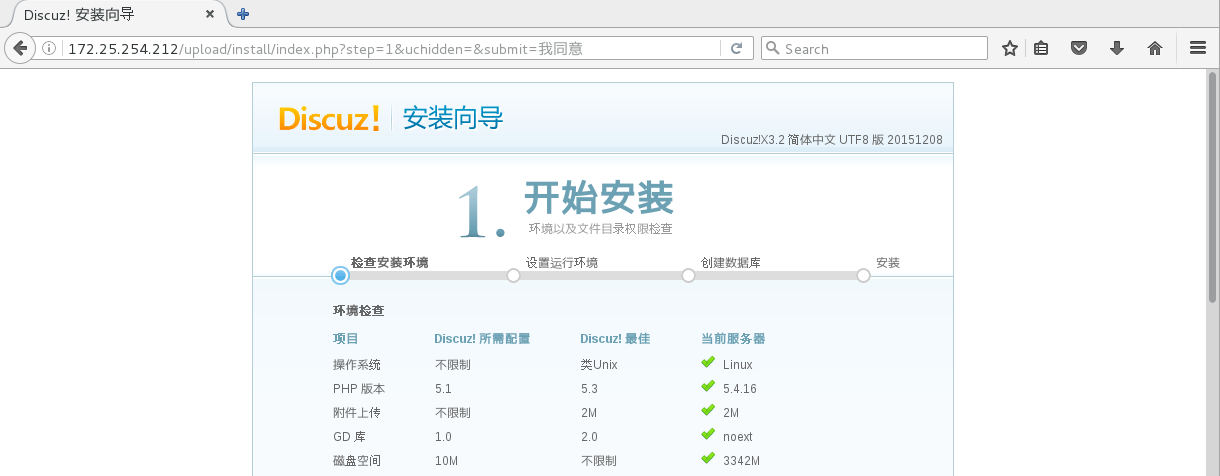
Task: Click the search magnifier icon
Action: point(772,48)
